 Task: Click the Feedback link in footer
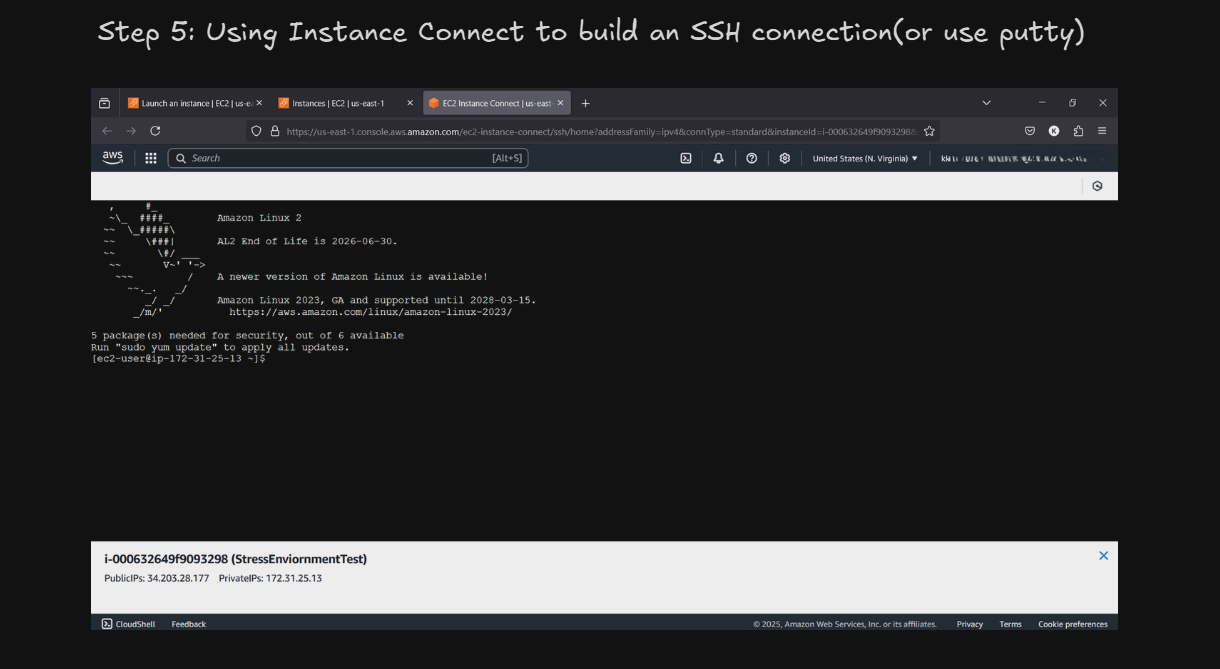point(189,624)
